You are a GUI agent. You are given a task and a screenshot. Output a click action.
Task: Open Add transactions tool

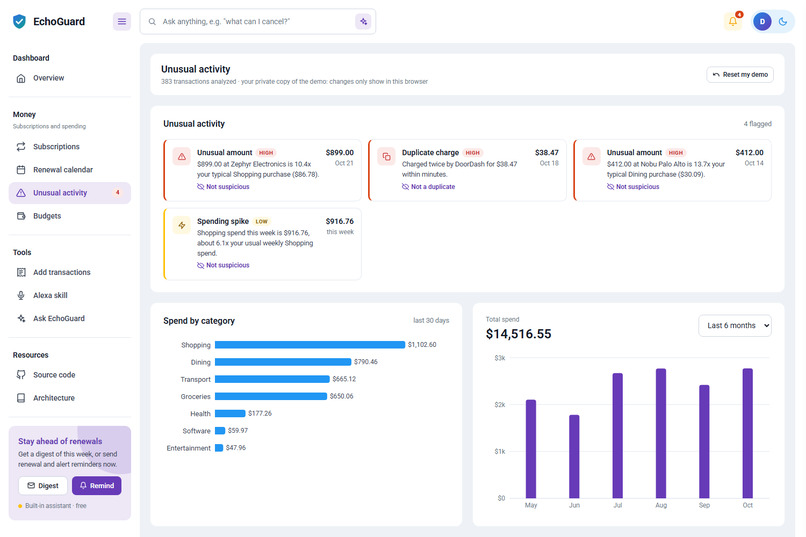click(x=70, y=272)
